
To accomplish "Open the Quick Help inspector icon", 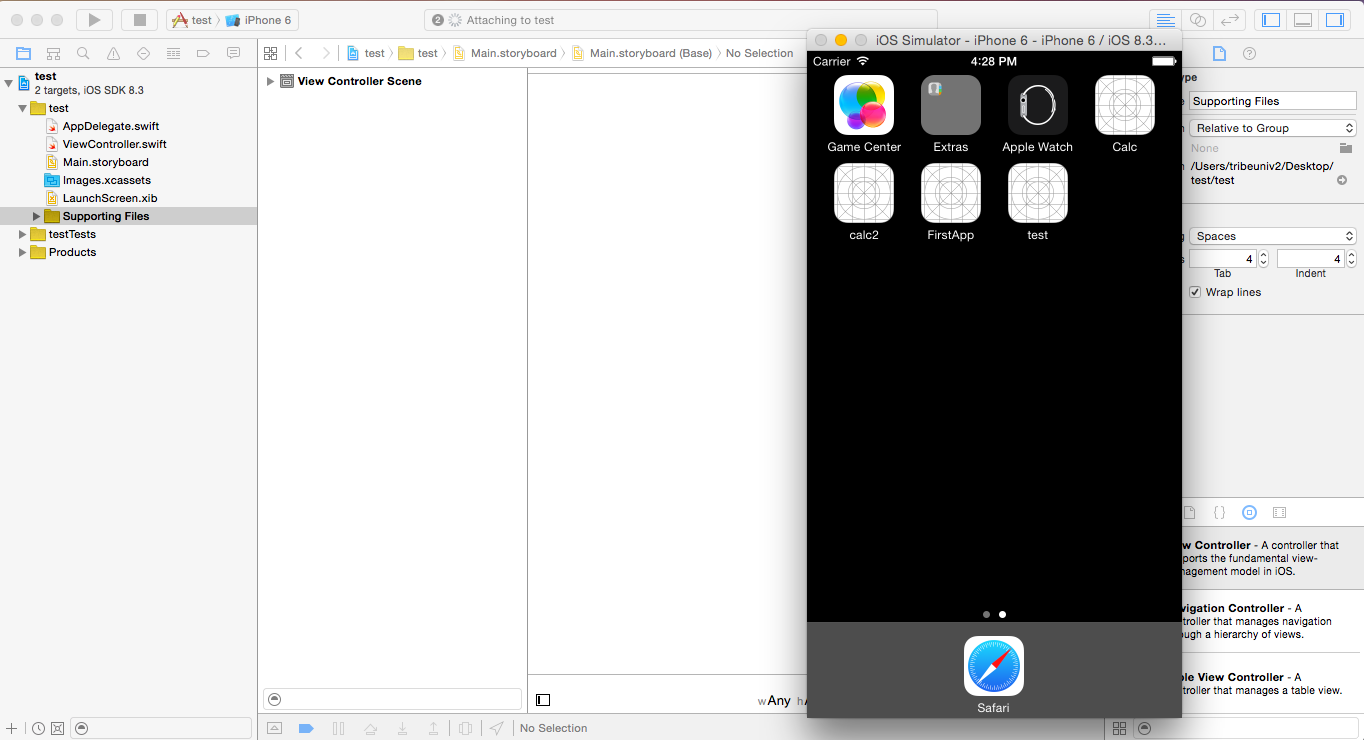I will [1249, 53].
